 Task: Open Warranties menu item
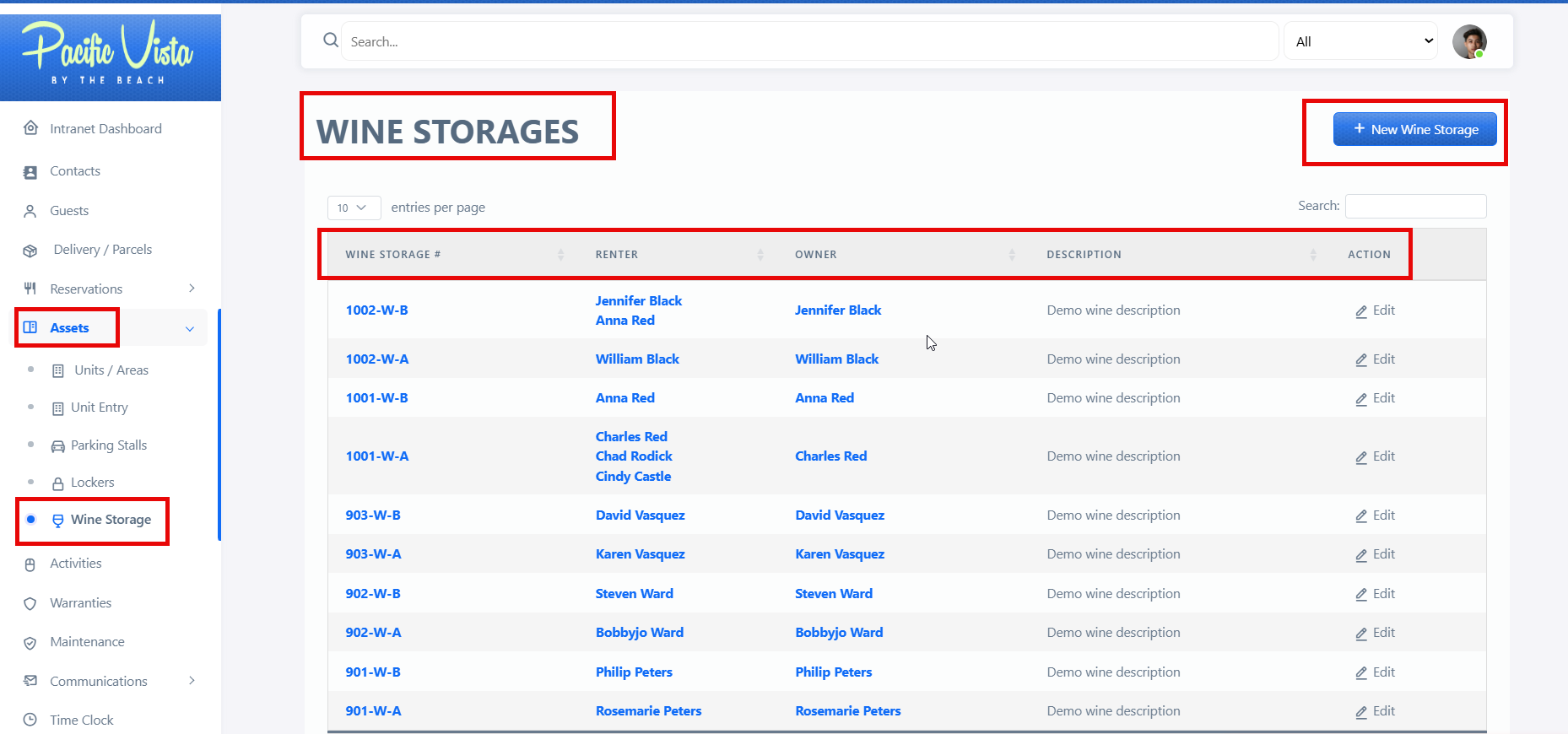click(x=81, y=602)
